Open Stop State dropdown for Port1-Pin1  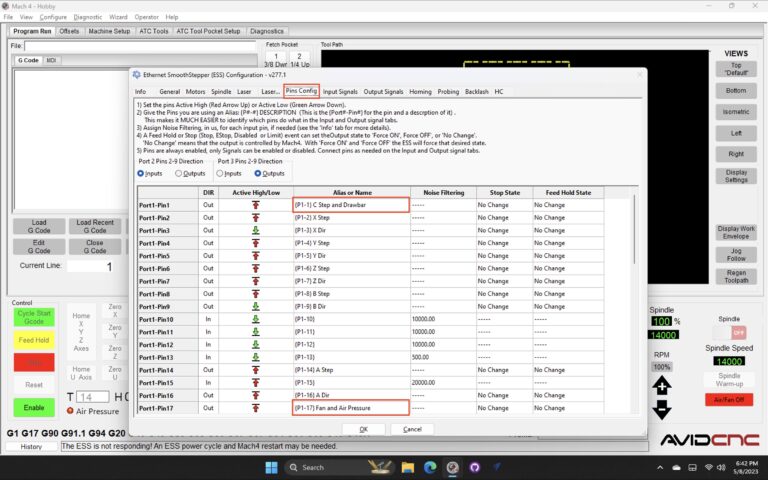click(x=502, y=205)
